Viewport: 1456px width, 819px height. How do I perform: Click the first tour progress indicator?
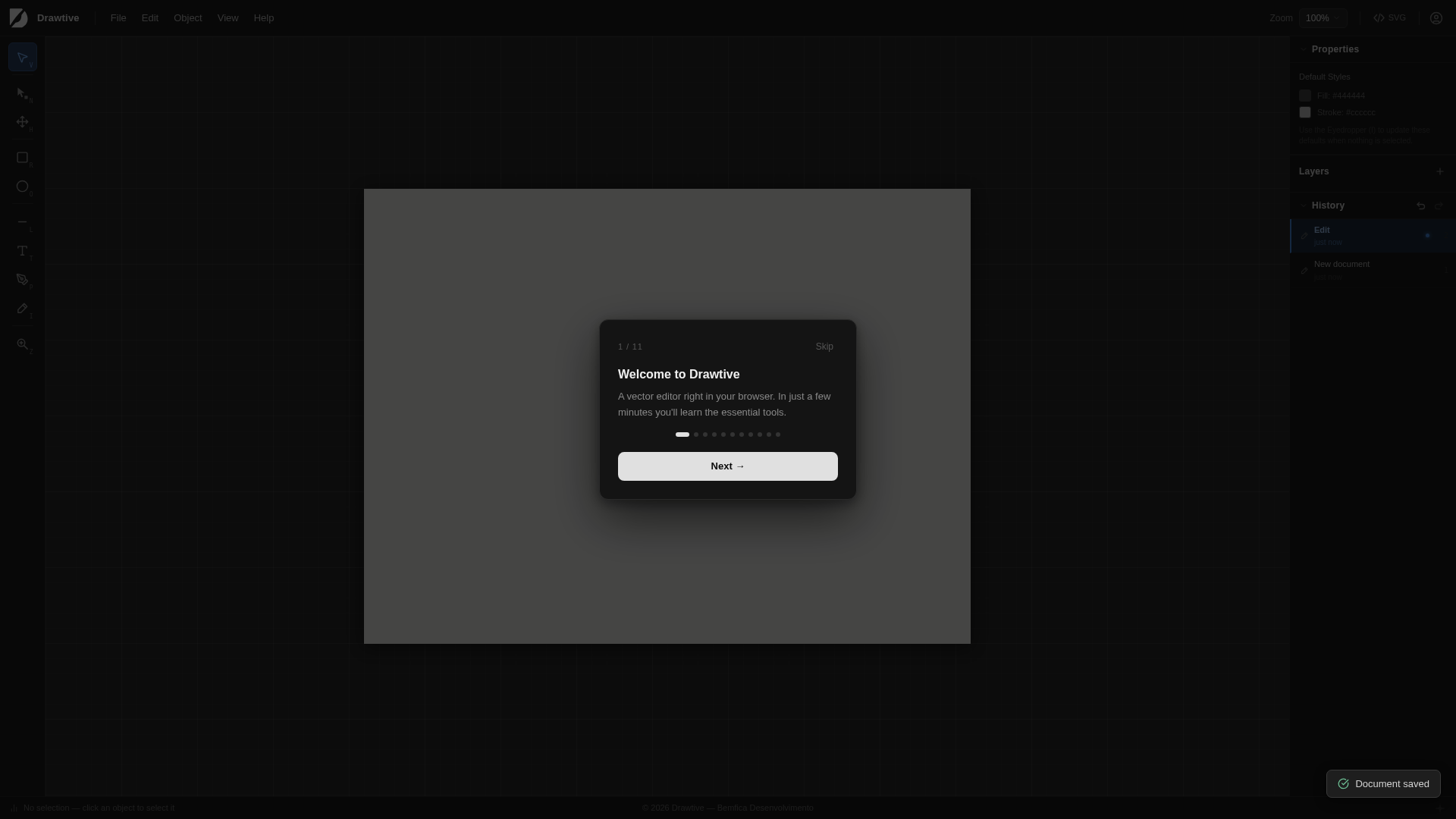click(682, 435)
